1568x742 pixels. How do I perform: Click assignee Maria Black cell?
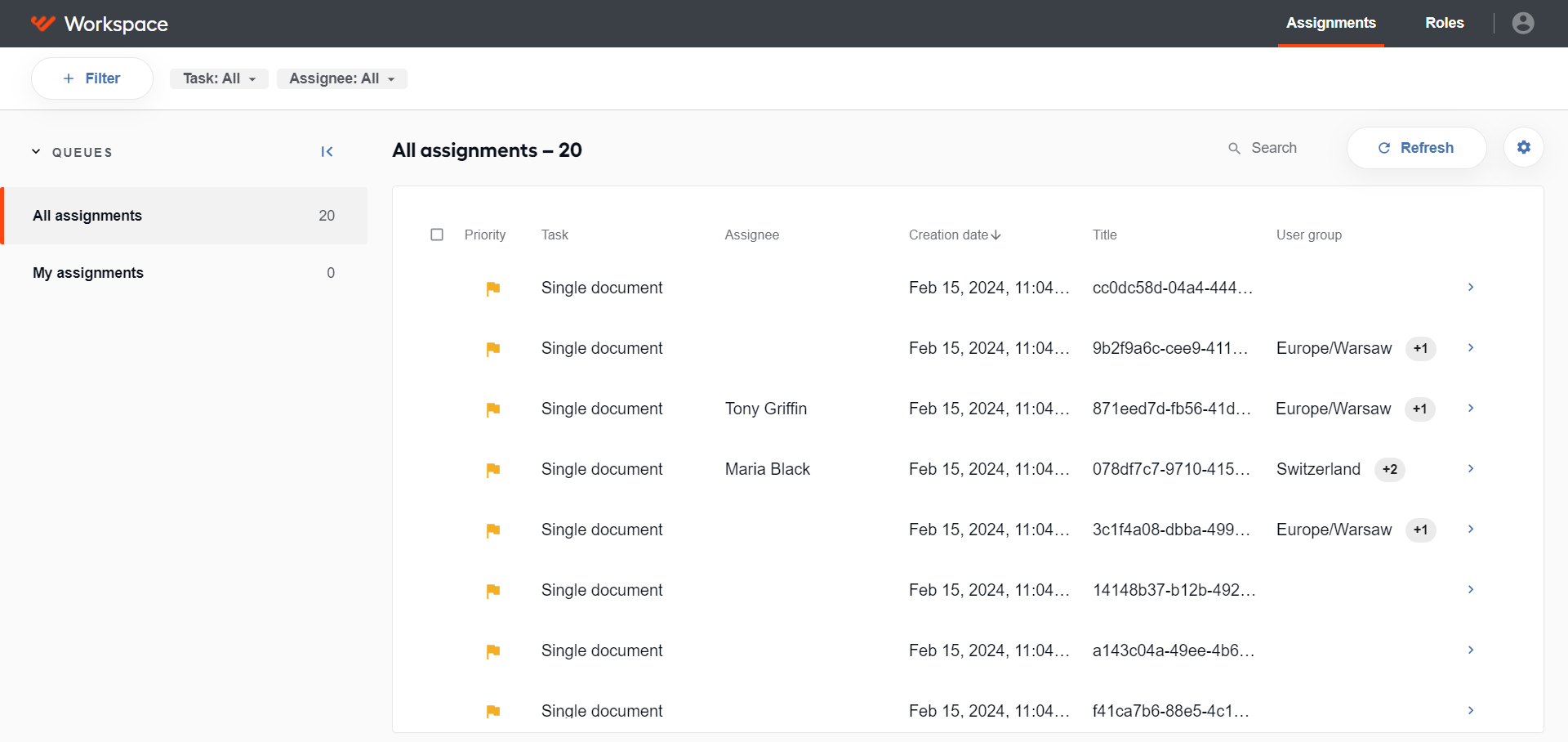pos(768,469)
